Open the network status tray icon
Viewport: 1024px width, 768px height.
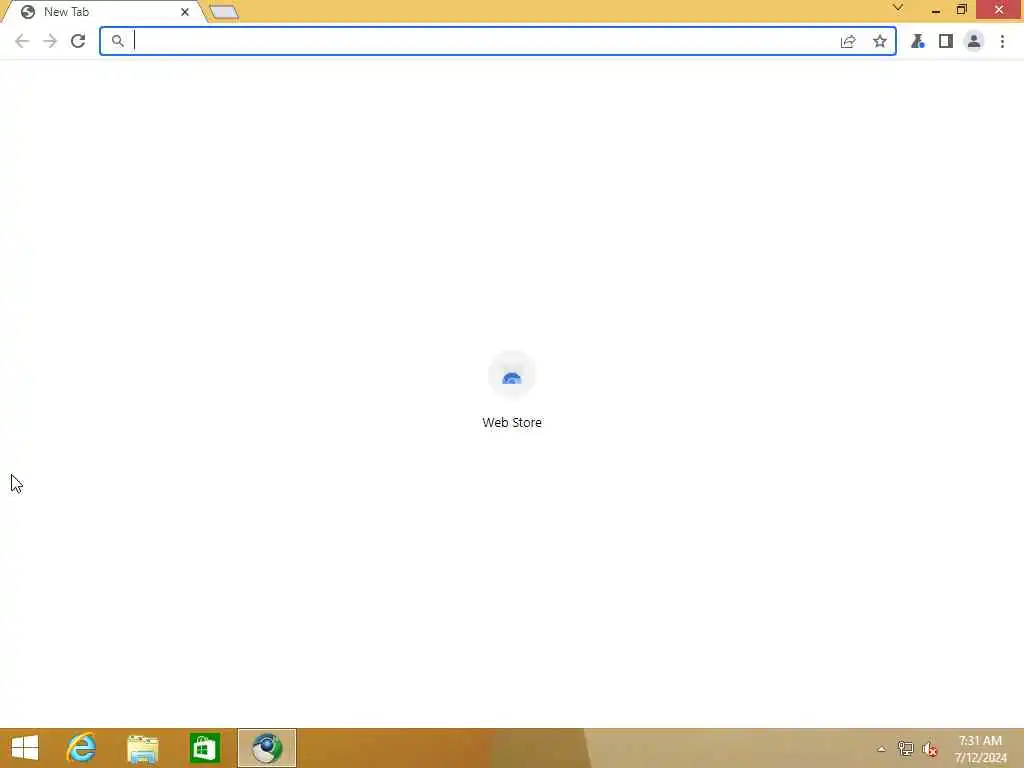tap(905, 748)
